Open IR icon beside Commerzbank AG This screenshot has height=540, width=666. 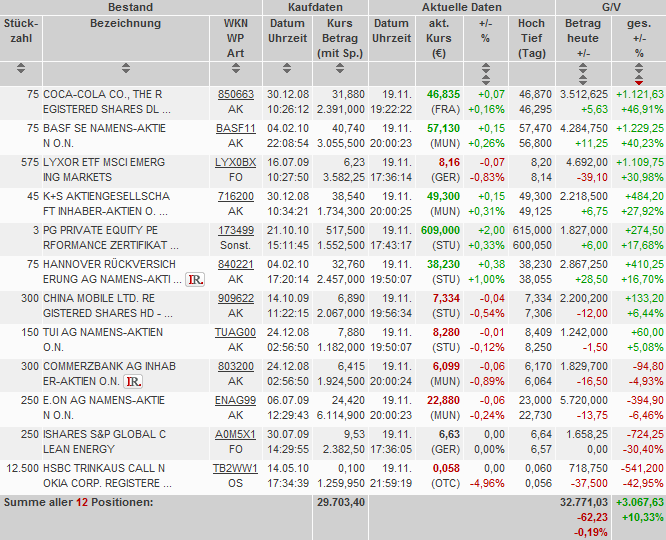pyautogui.click(x=133, y=382)
